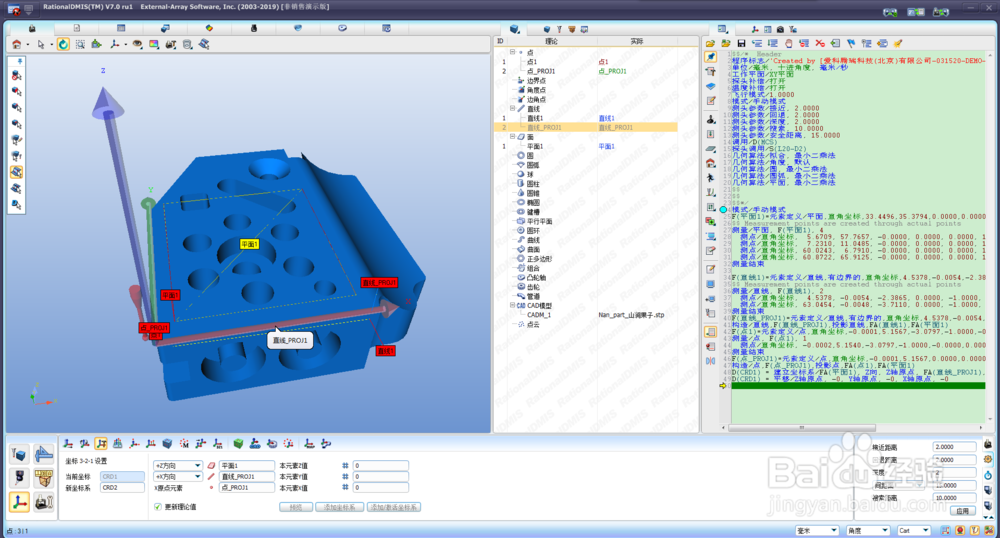Image resolution: width=1000 pixels, height=538 pixels.
Task: Click the house icon in program side toolbar
Action: coord(710,163)
